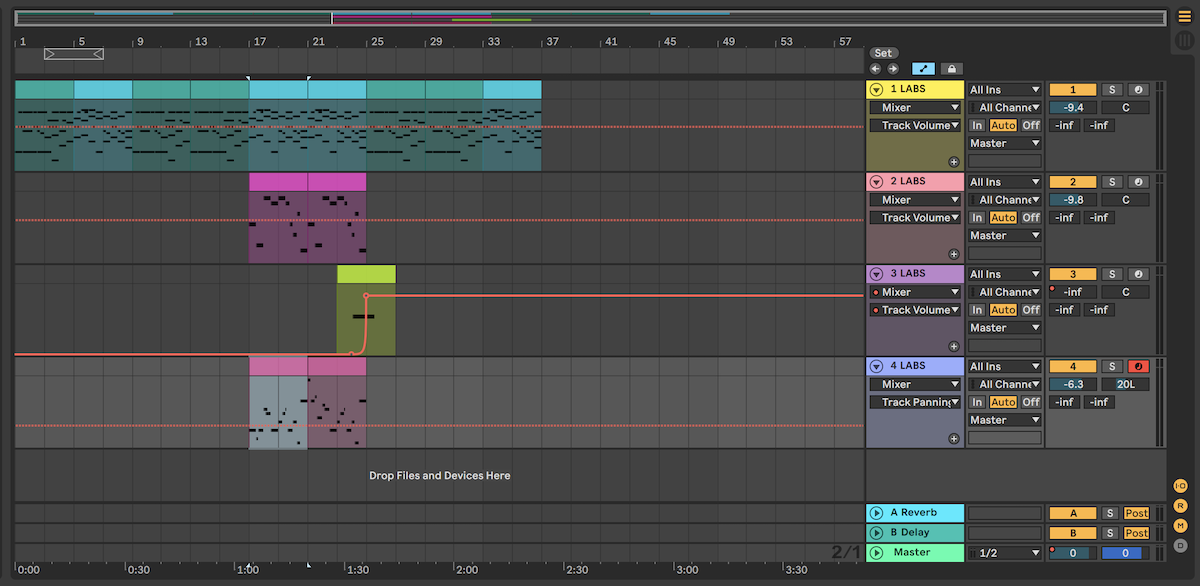1200x586 pixels.
Task: Open the Master output 1/2 dropdown
Action: (1004, 553)
